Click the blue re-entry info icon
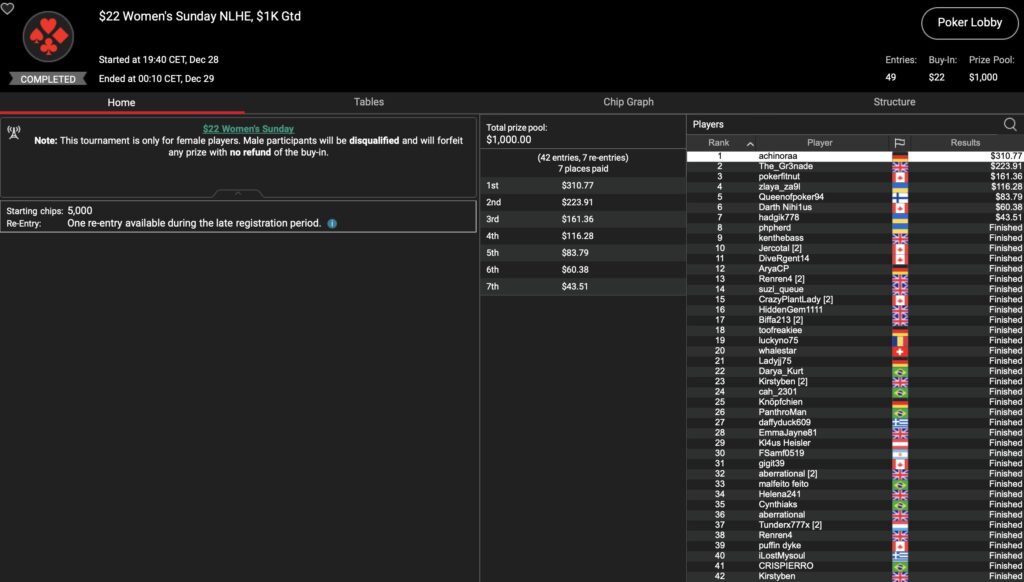Viewport: 1024px width, 582px height. click(332, 224)
